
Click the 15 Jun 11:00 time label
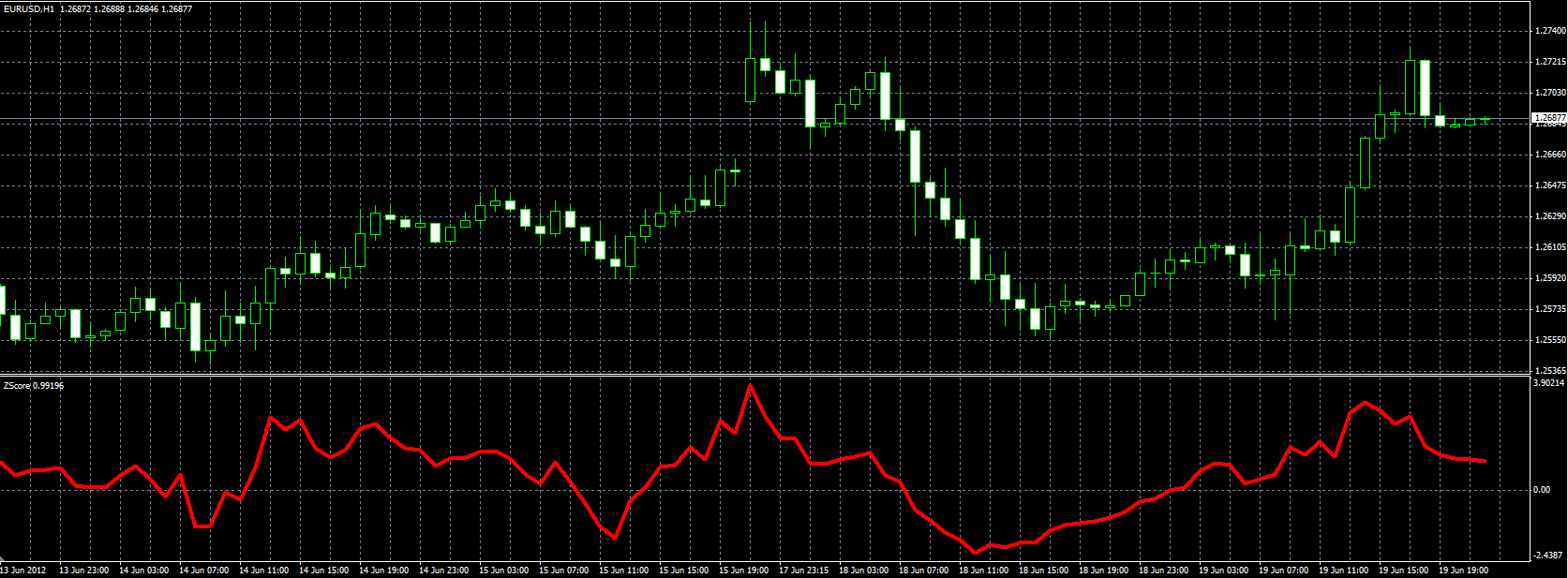623,571
